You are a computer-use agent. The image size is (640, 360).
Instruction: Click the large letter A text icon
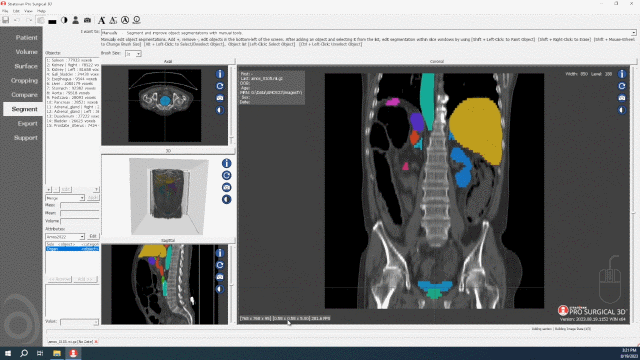(x=102, y=20)
